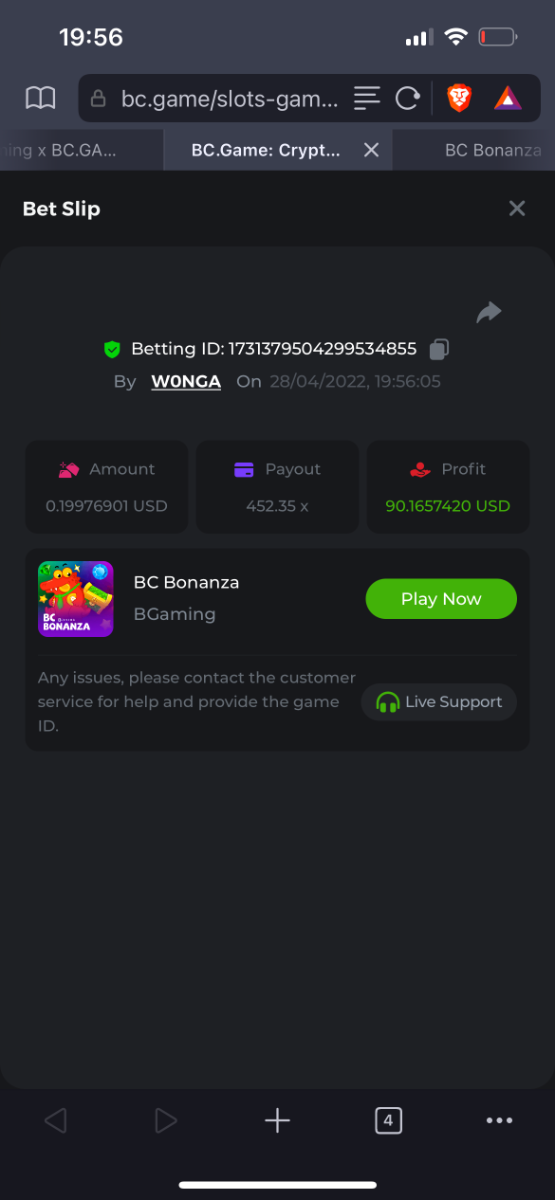
Task: Click the Play Now button
Action: coord(441,599)
